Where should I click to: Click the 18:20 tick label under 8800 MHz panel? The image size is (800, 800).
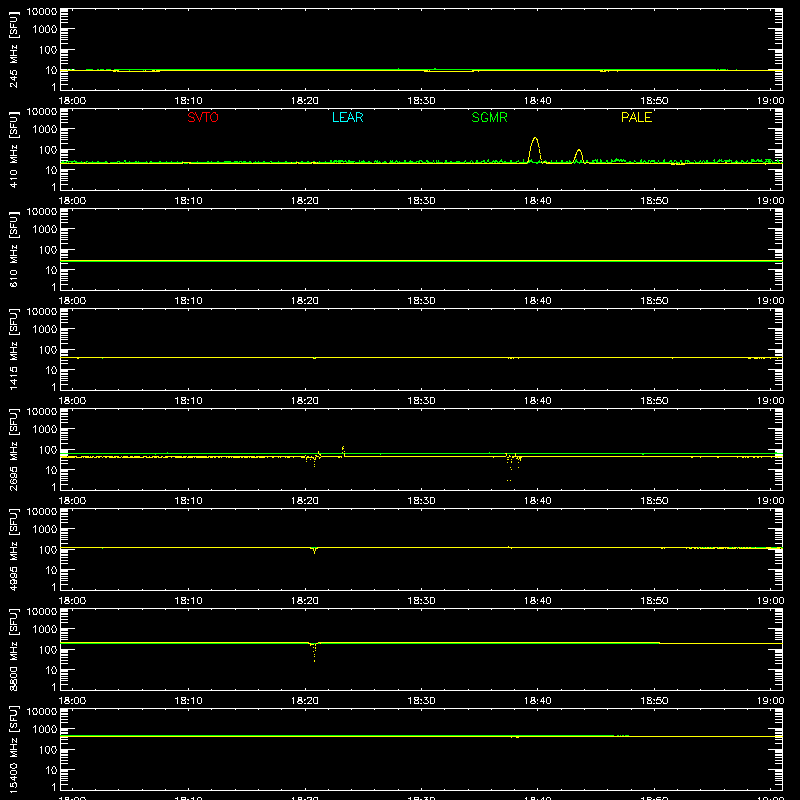click(305, 701)
